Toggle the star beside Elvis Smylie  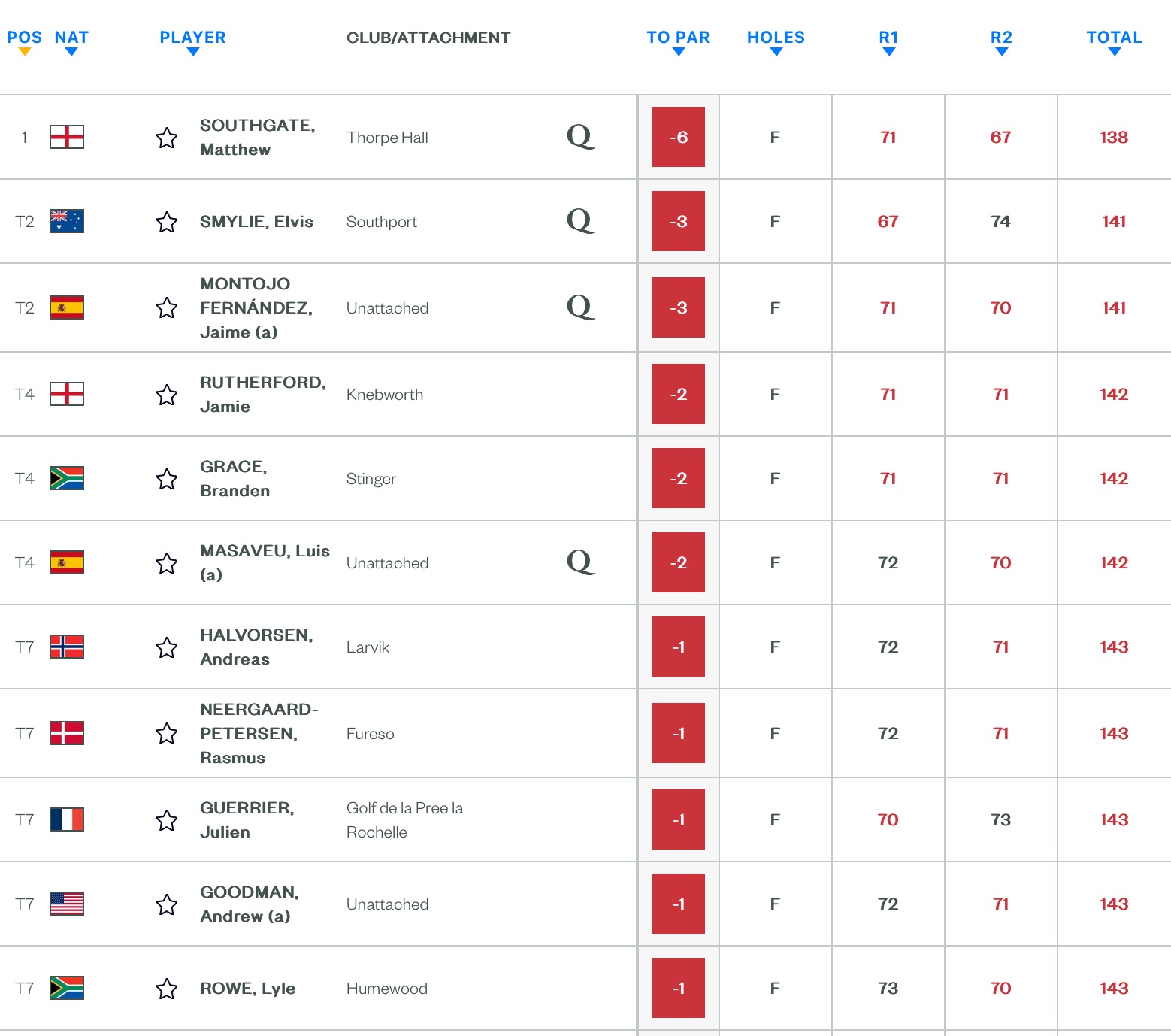tap(167, 222)
